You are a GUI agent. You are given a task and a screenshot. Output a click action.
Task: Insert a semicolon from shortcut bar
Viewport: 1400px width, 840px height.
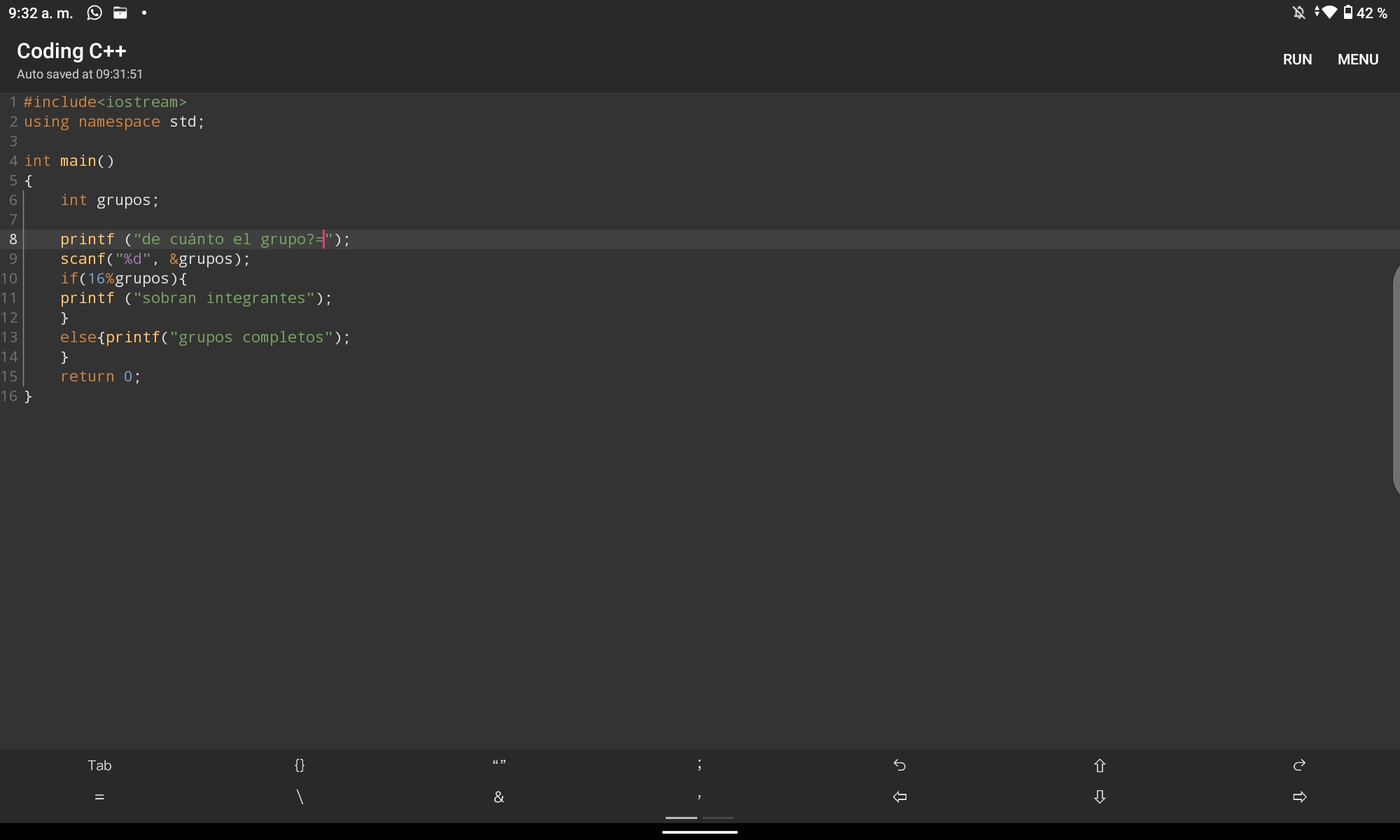pos(699,765)
